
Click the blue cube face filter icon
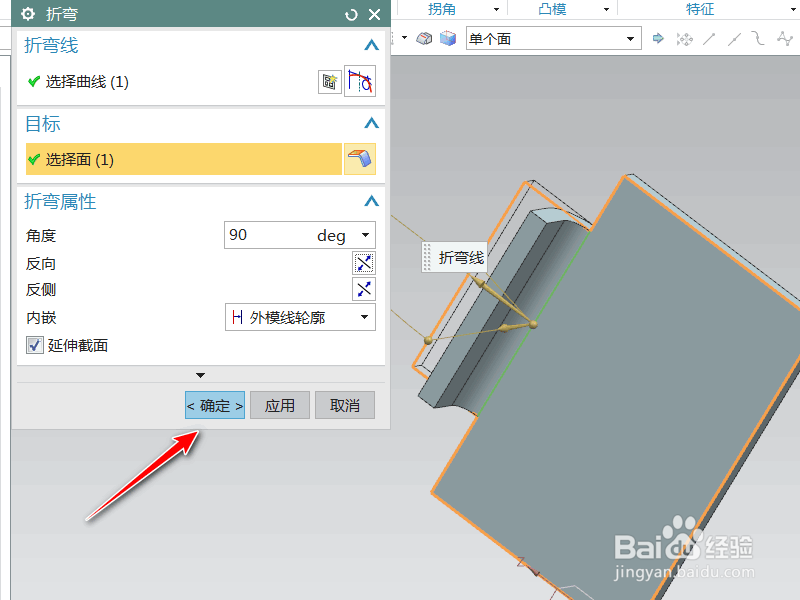(x=447, y=38)
